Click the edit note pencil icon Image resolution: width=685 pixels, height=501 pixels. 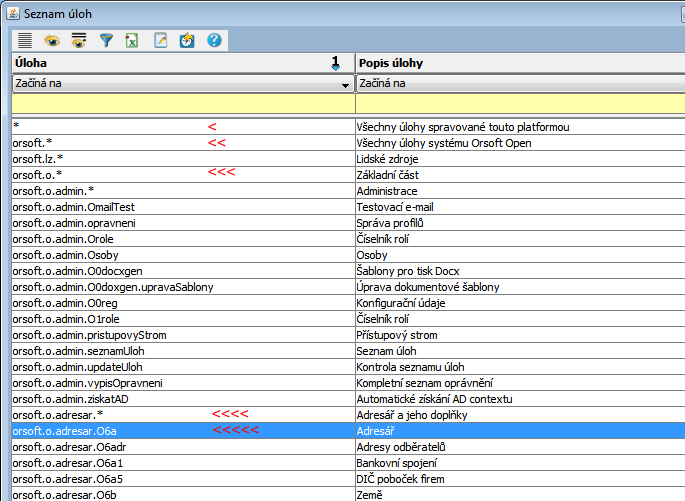(x=160, y=40)
